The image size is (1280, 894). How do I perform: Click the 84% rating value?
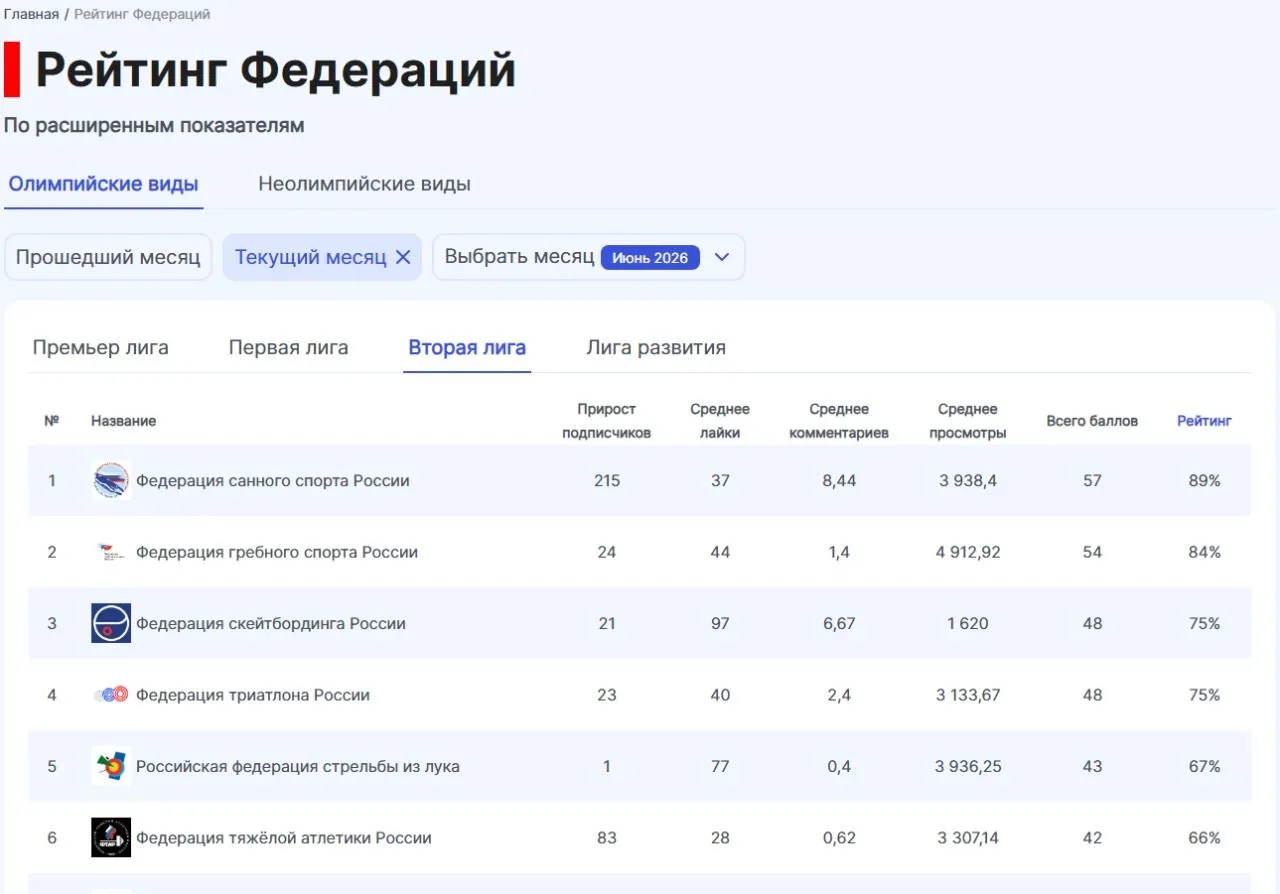pos(1204,552)
